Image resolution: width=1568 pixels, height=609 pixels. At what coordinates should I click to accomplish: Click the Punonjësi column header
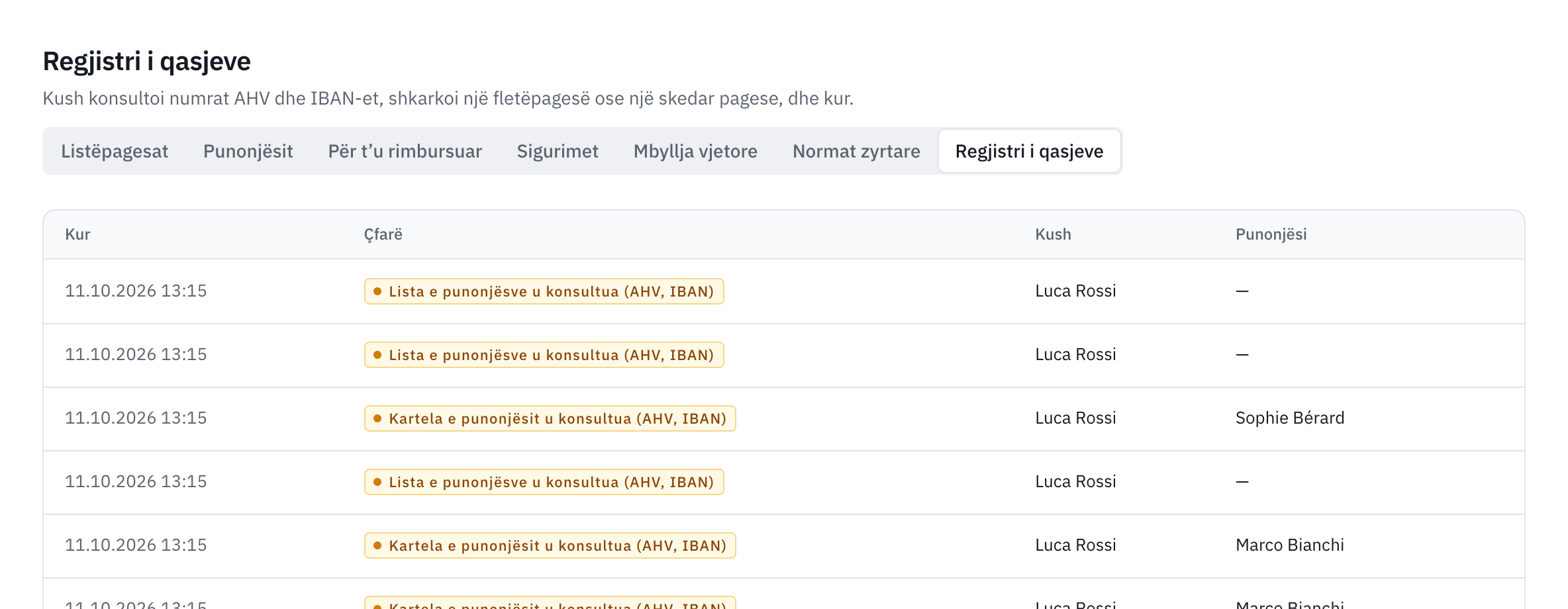(1271, 234)
